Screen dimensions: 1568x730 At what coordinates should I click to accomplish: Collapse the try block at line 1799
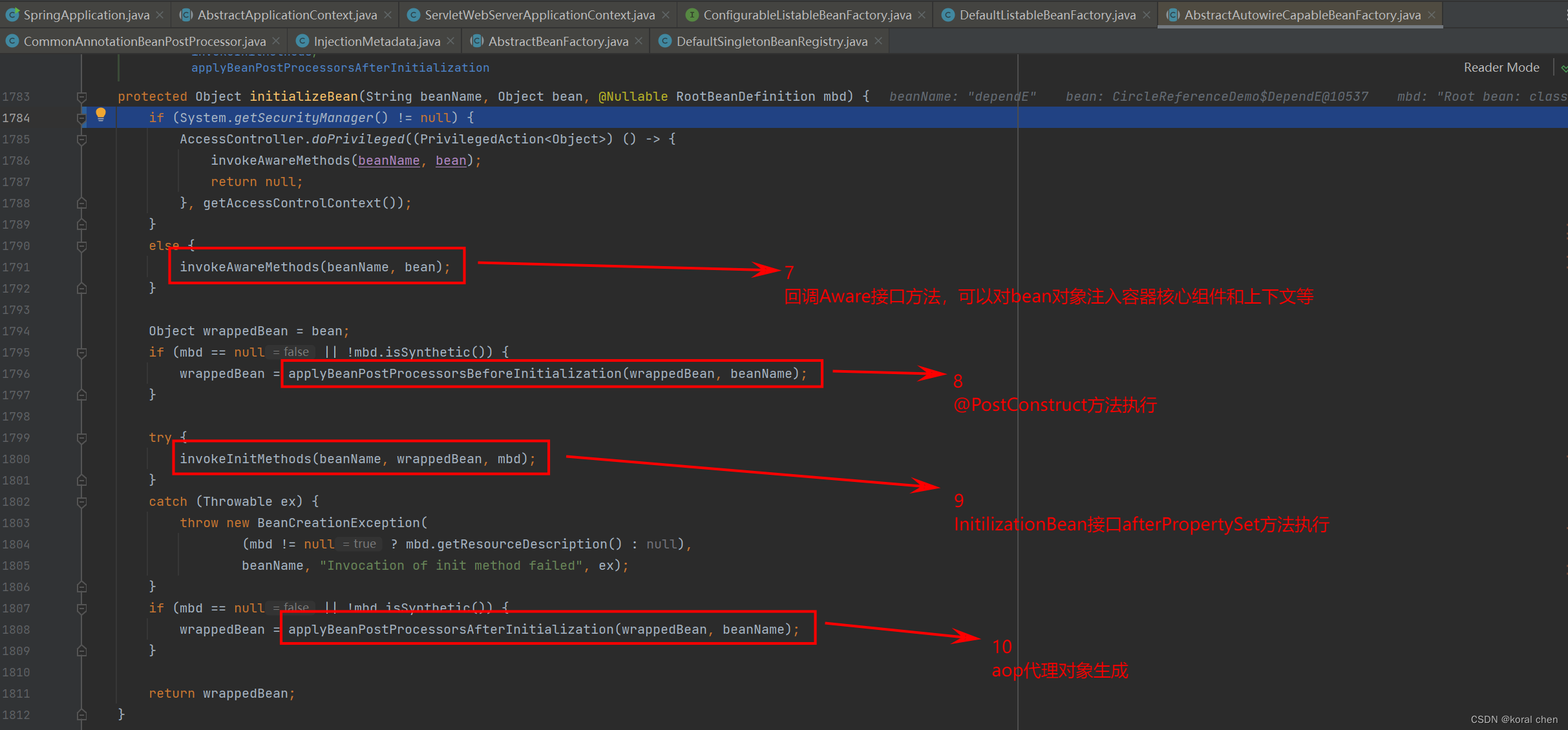click(x=81, y=438)
